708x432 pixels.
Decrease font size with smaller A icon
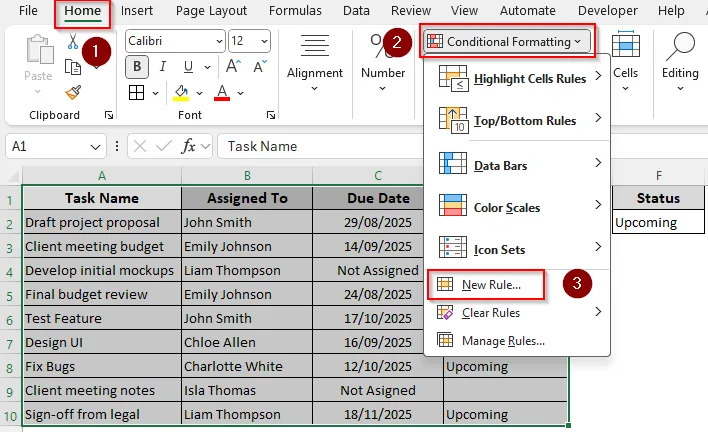tap(260, 66)
